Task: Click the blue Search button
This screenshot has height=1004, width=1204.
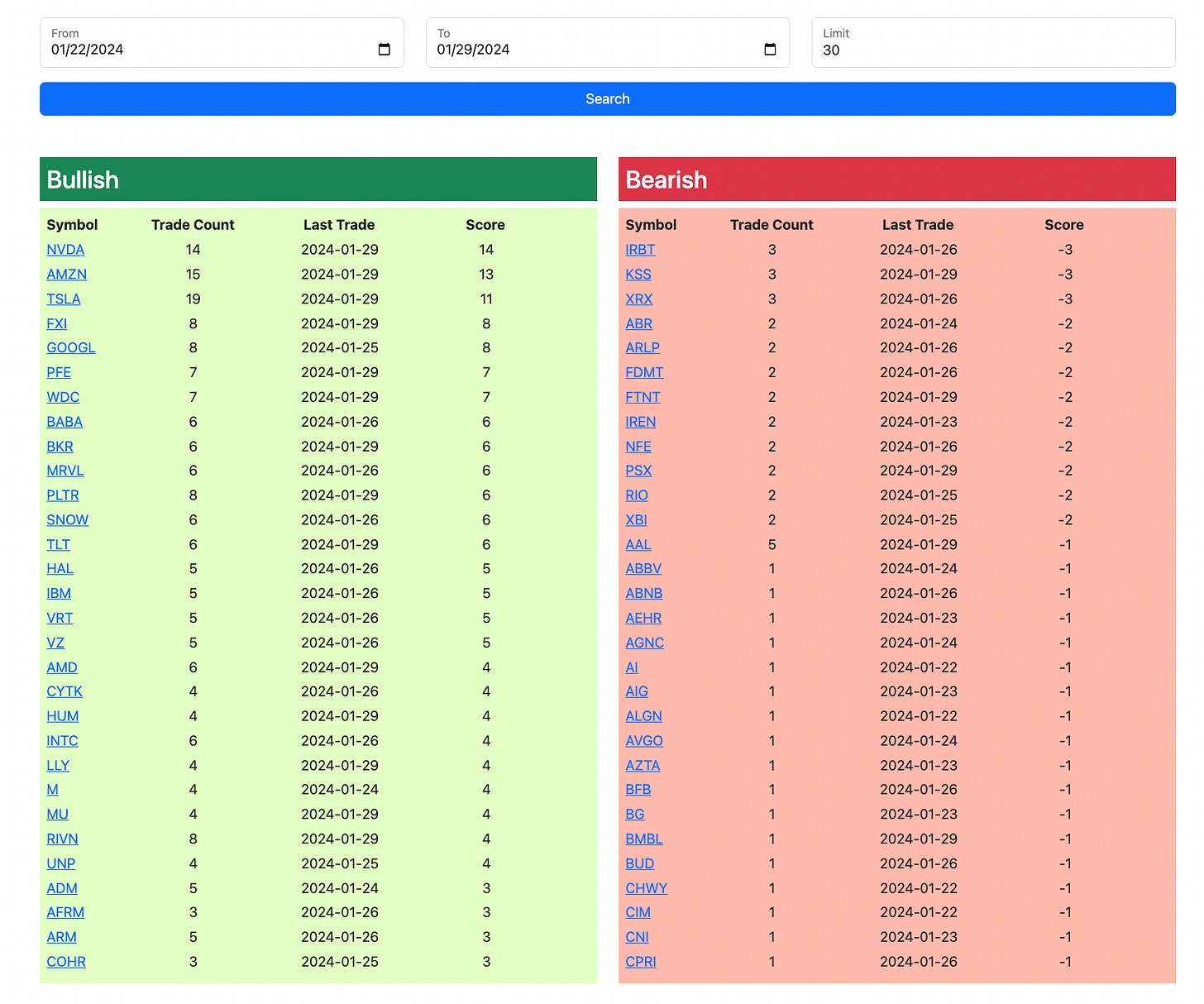Action: pyautogui.click(x=608, y=99)
